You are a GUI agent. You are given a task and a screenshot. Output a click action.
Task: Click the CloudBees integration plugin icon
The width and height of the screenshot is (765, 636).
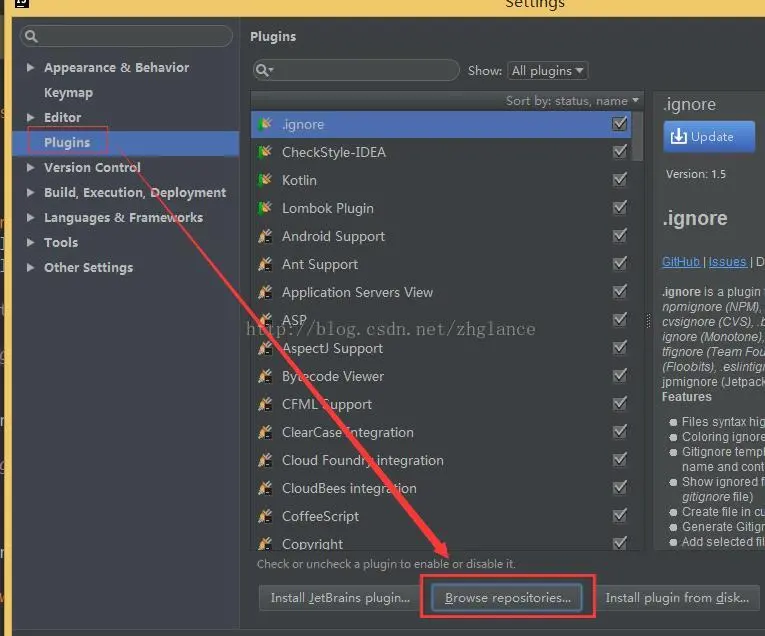pos(265,488)
